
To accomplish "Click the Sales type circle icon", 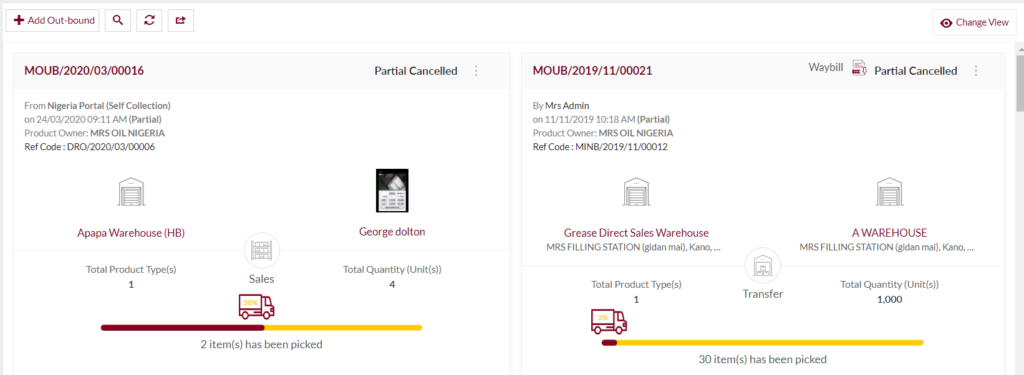I will point(261,250).
